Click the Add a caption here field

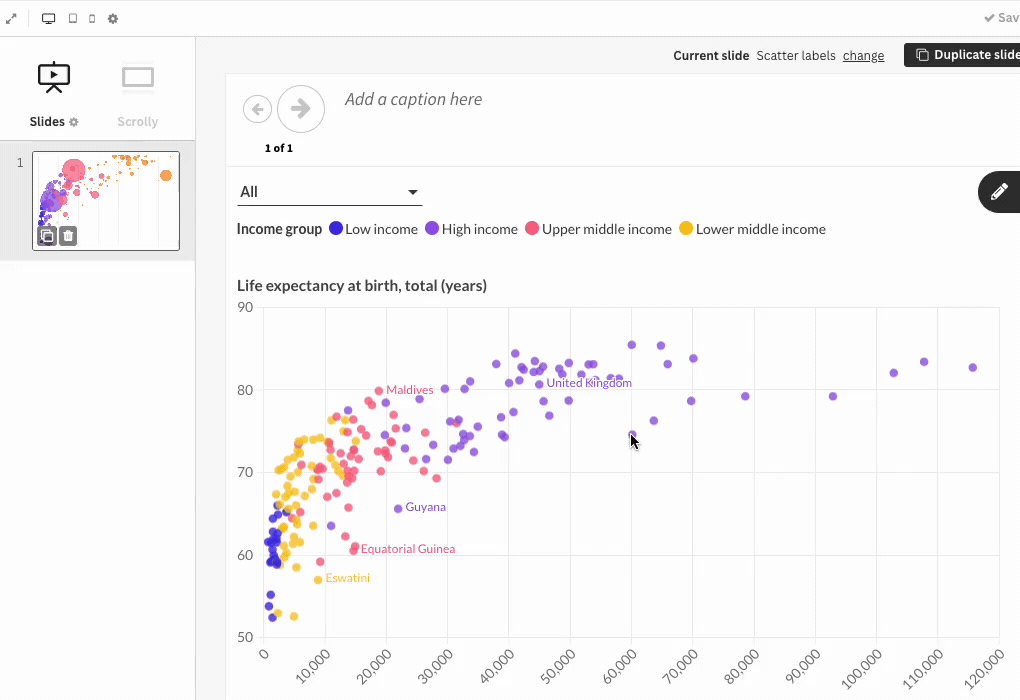(414, 99)
